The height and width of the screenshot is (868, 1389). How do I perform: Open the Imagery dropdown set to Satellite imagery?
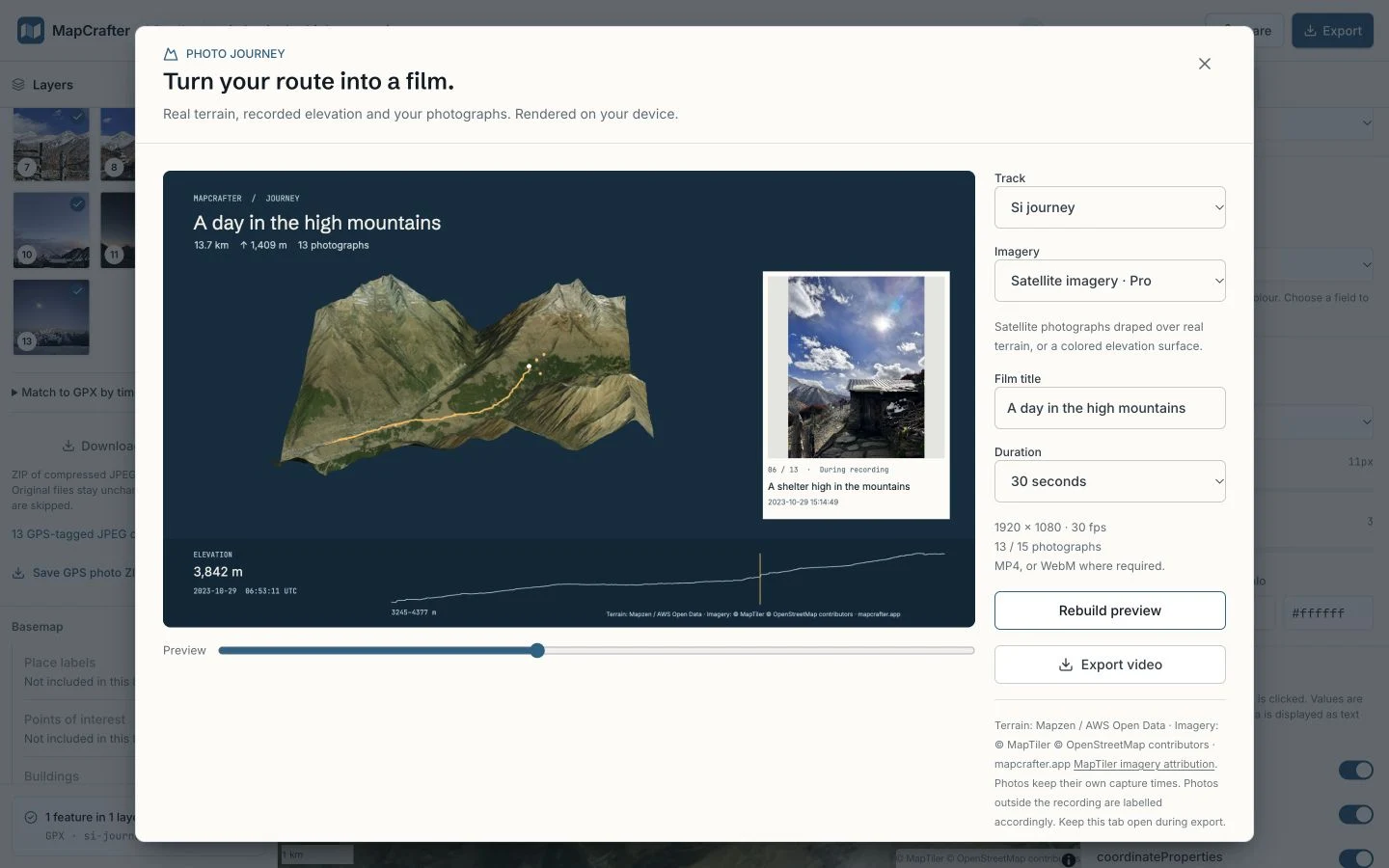(1109, 281)
